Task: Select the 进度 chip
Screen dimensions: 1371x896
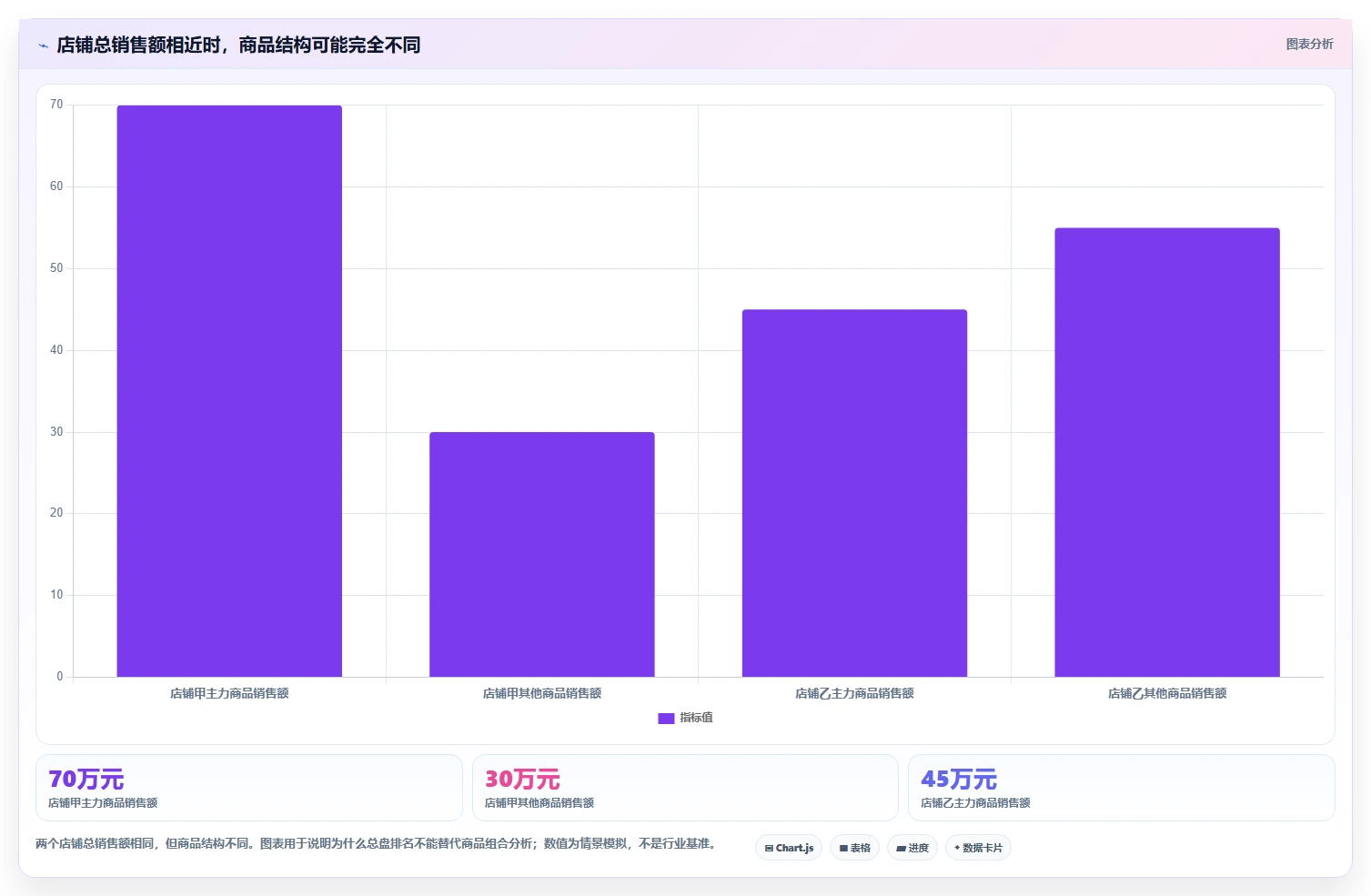Action: coord(912,848)
